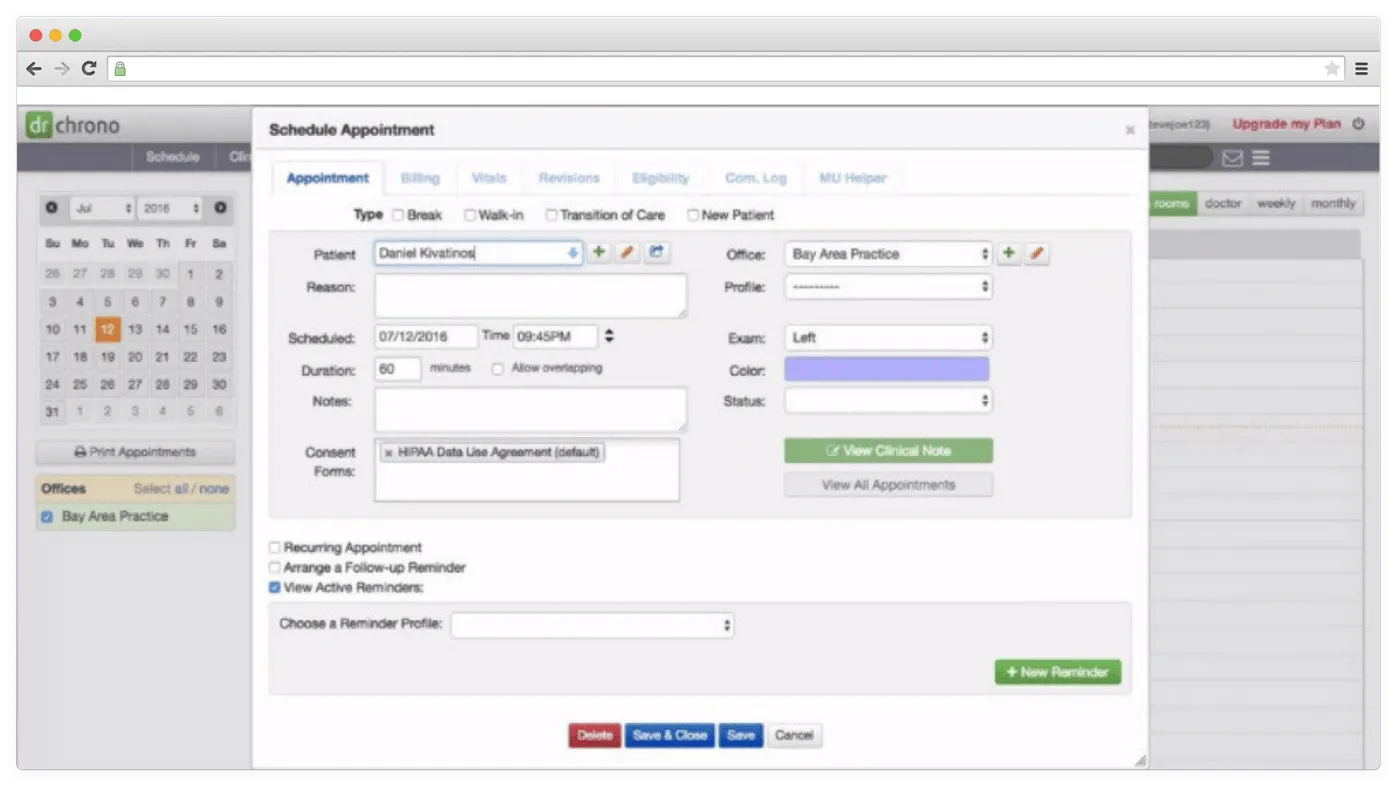Click the Duration minutes field
The height and width of the screenshot is (809, 1399).
point(398,369)
